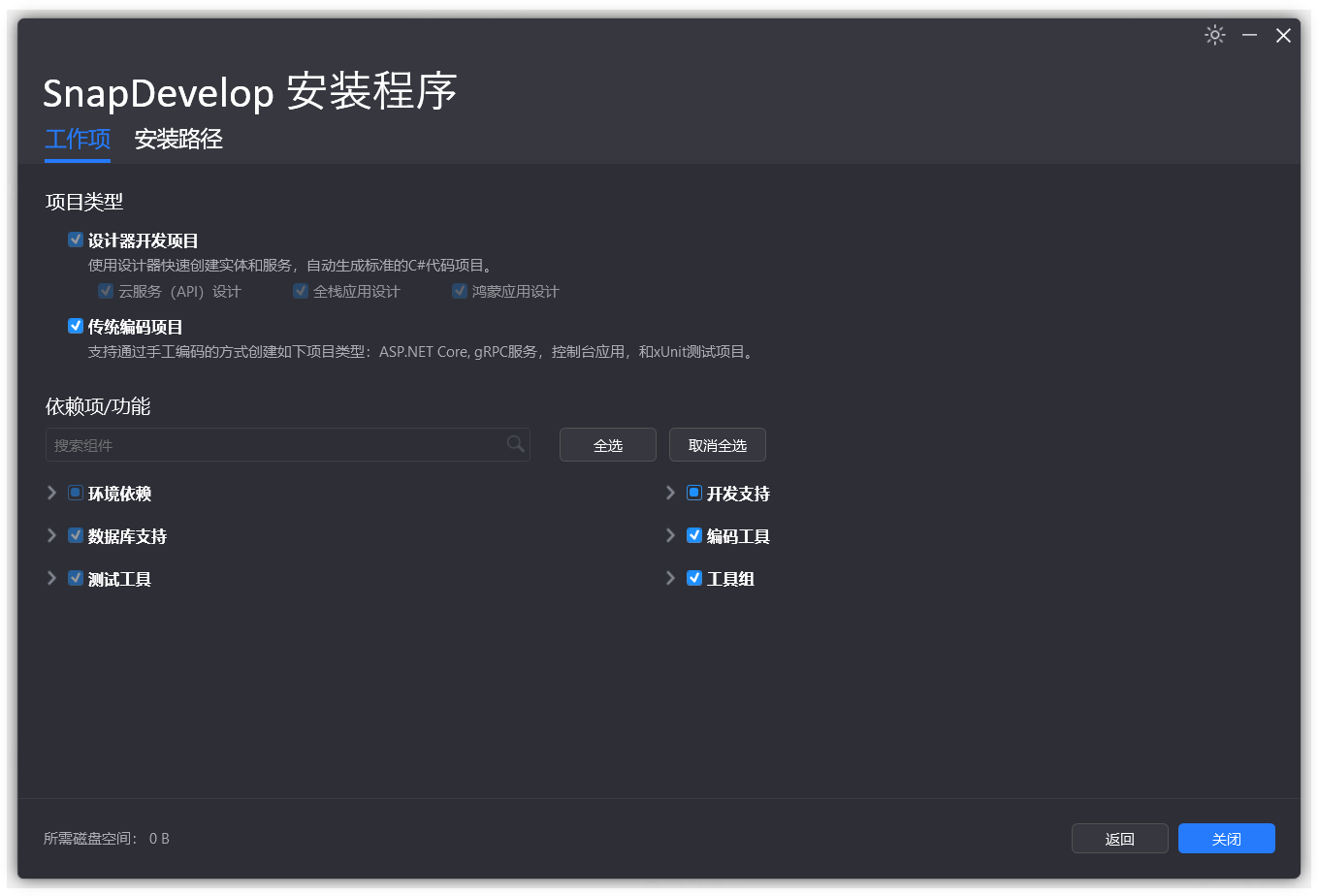Toggle the 设计器开发项目 checkbox
The width and height of the screenshot is (1318, 896).
coord(76,240)
